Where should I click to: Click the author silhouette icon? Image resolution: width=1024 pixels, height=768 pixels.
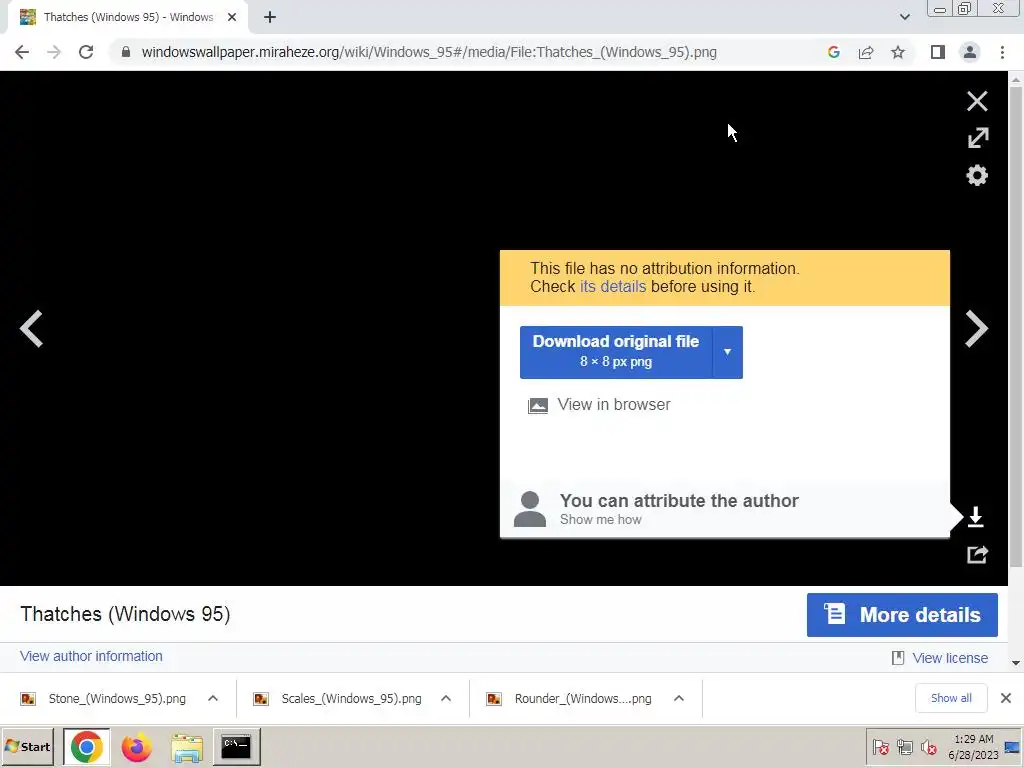click(x=530, y=509)
